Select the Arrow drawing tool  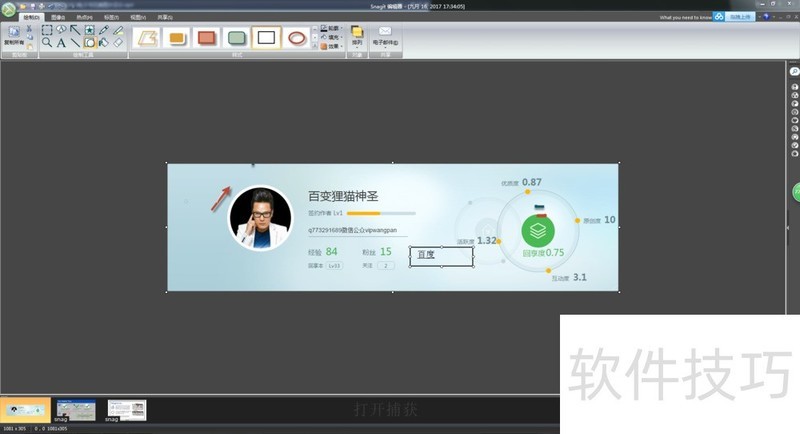pyautogui.click(x=75, y=30)
